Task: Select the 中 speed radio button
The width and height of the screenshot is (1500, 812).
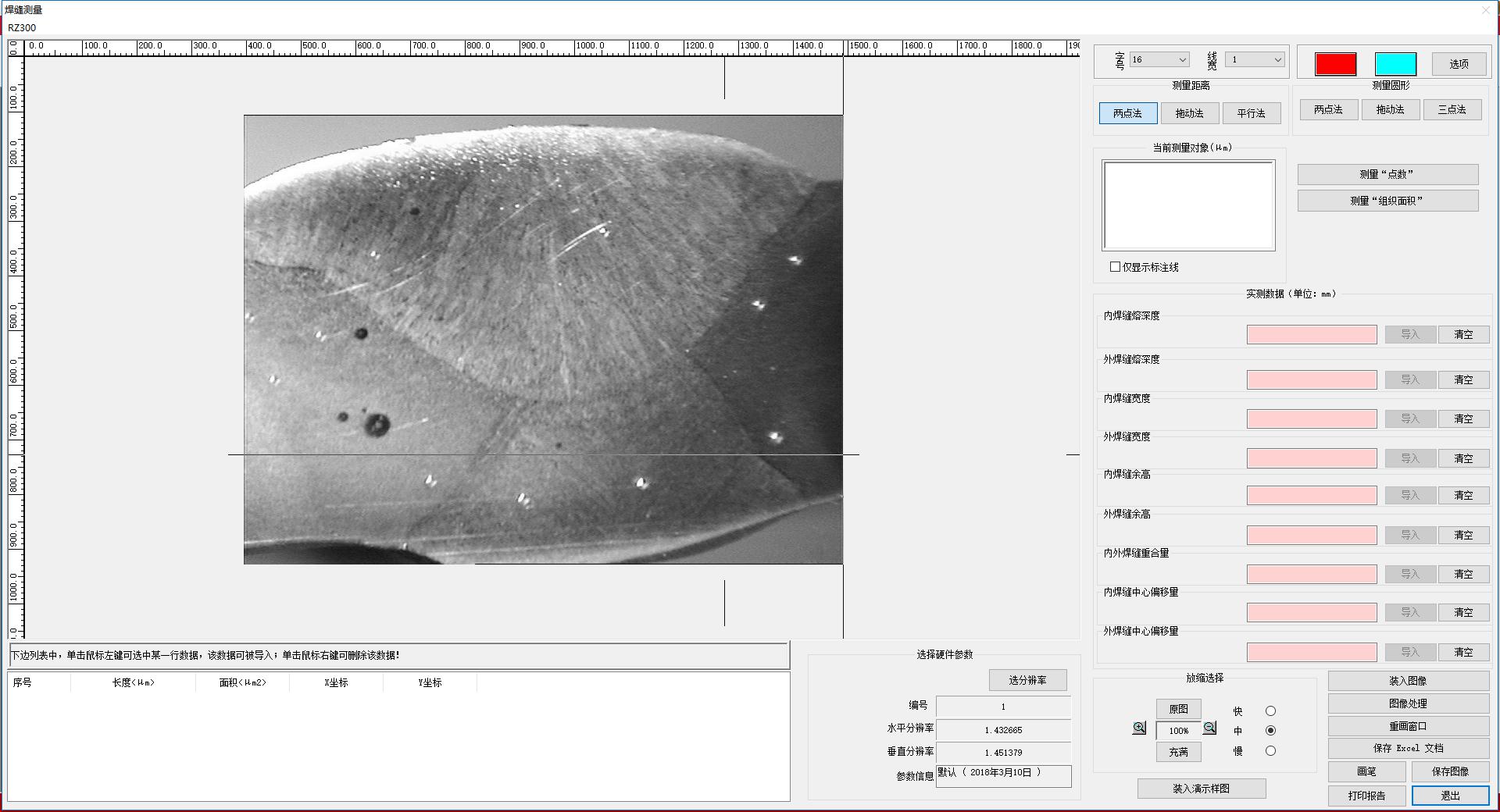Action: point(1270,731)
